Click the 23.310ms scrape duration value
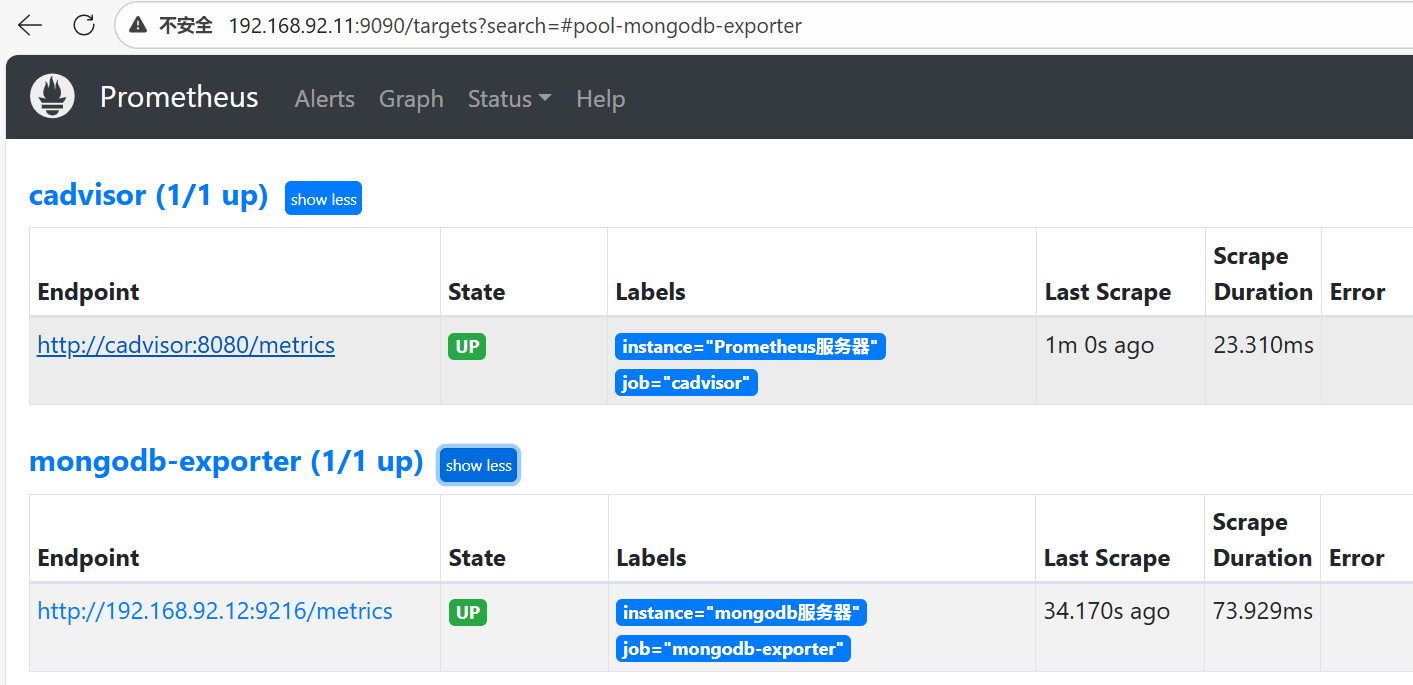 point(1263,345)
